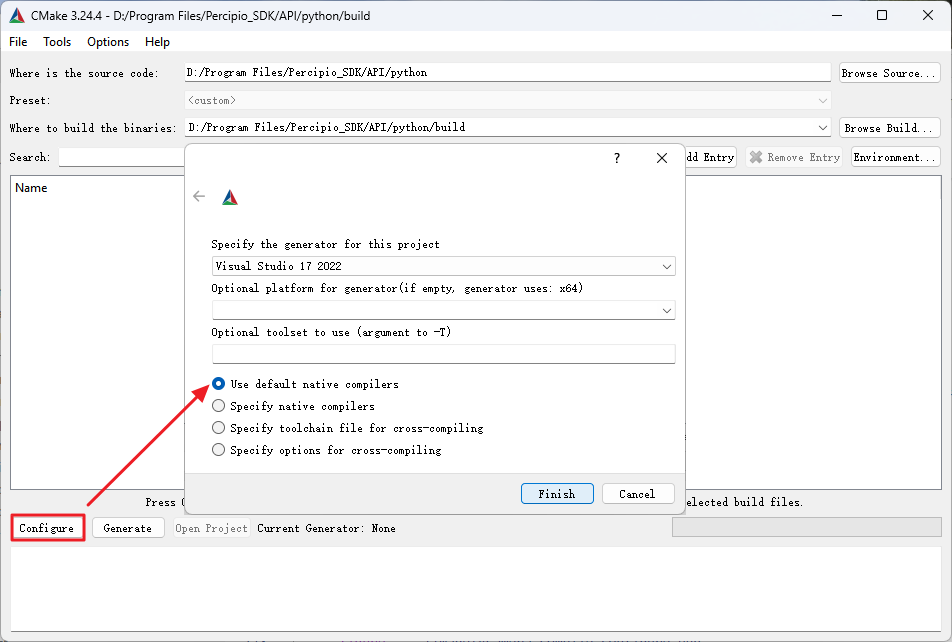Click Browse Source button
The width and height of the screenshot is (952, 642).
click(x=889, y=73)
